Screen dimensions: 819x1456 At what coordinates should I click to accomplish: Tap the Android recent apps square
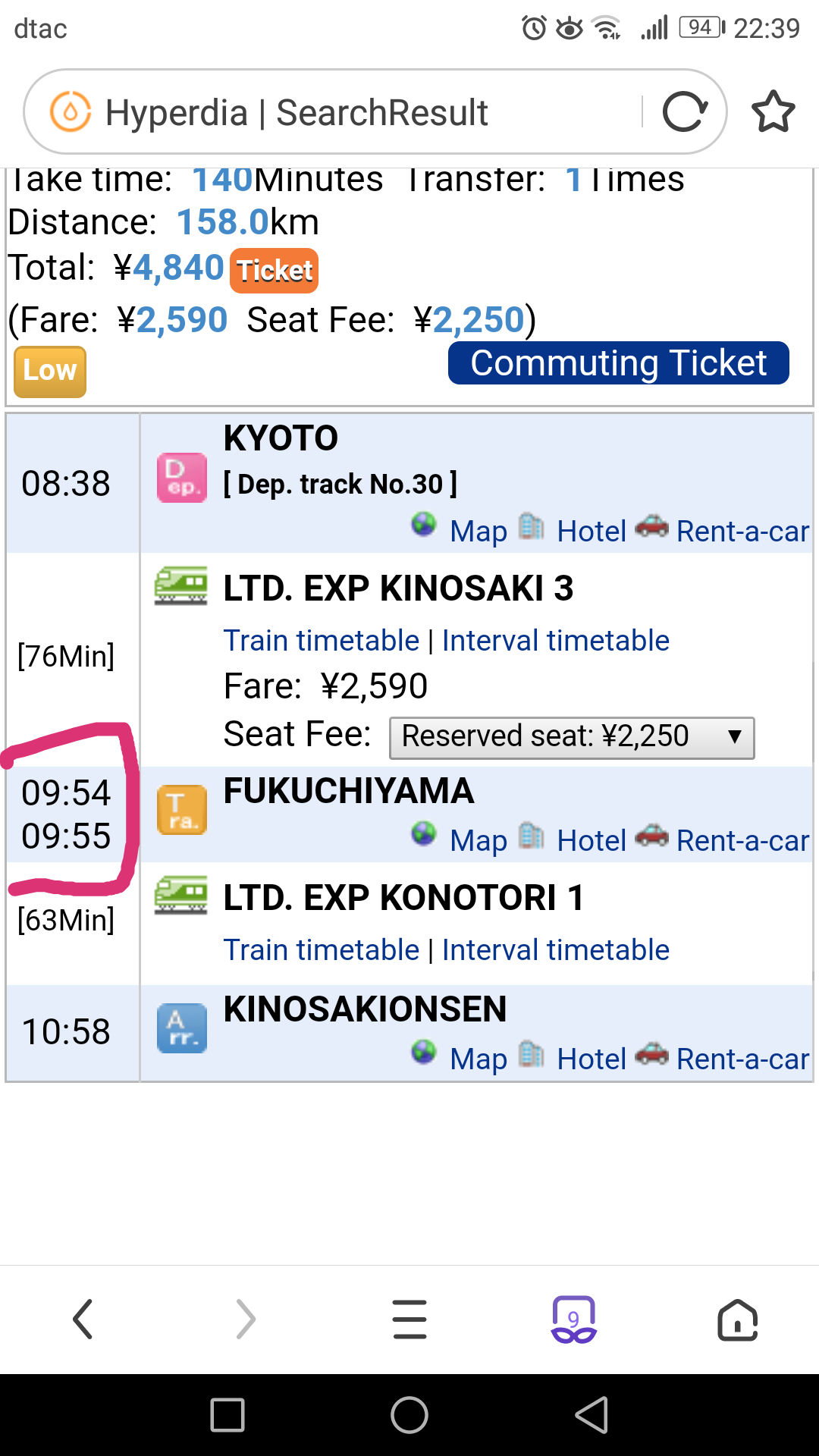[x=227, y=1415]
